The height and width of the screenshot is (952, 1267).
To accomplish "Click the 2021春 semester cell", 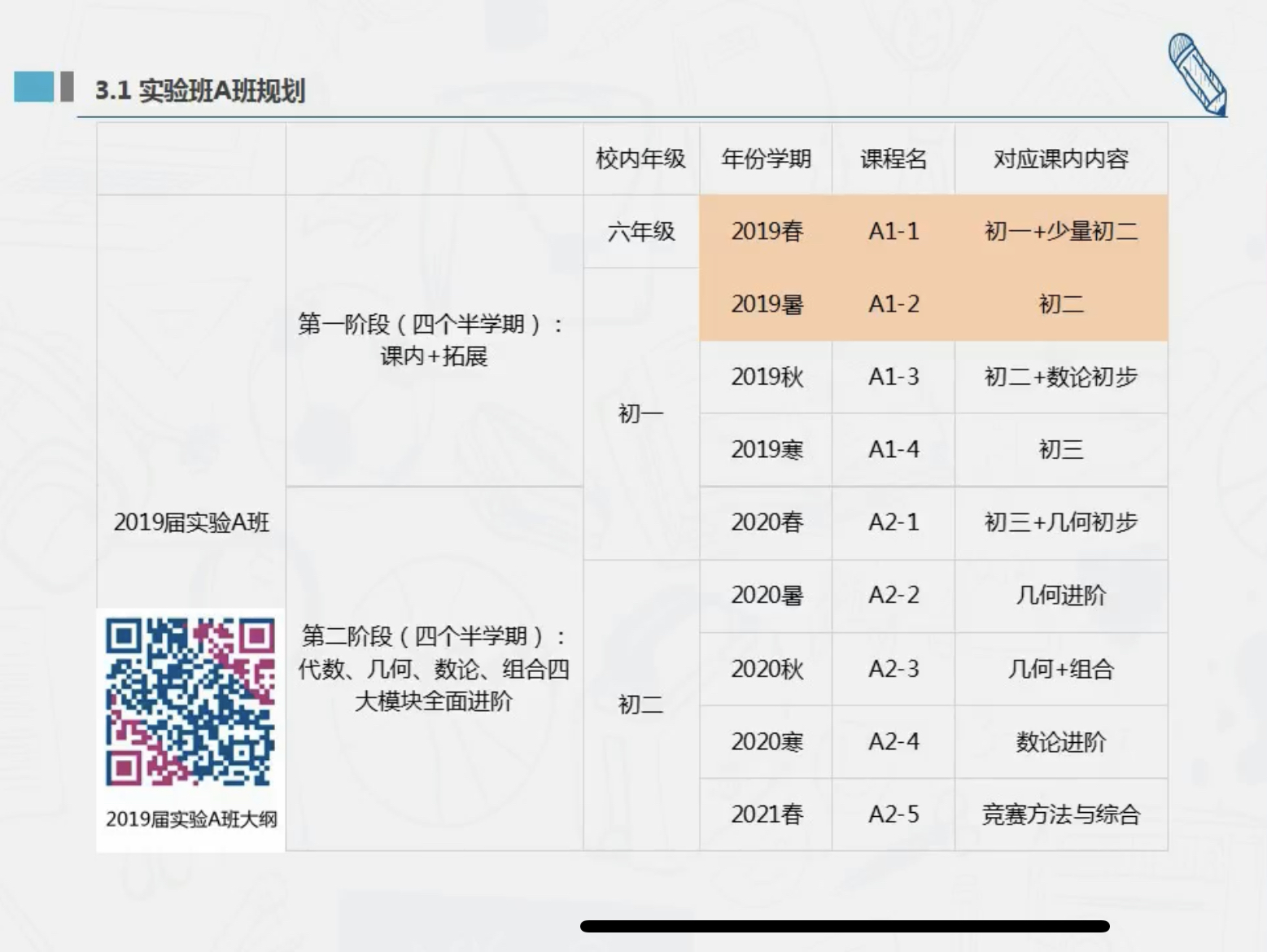I will click(x=765, y=814).
